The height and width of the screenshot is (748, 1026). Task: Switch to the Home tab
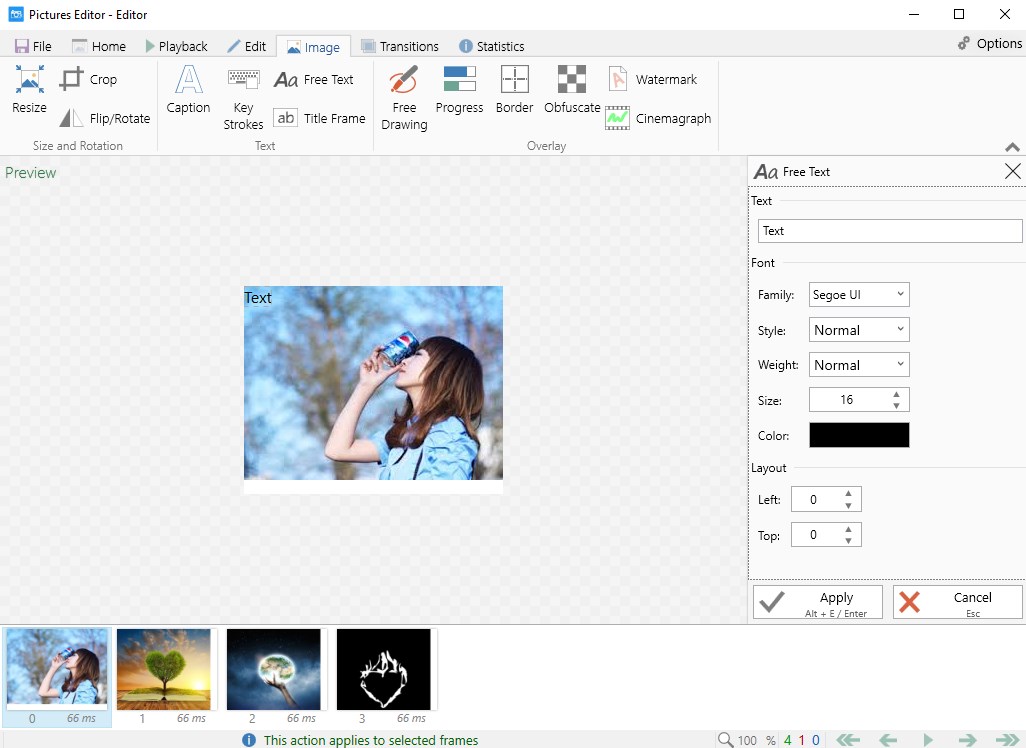click(x=99, y=46)
